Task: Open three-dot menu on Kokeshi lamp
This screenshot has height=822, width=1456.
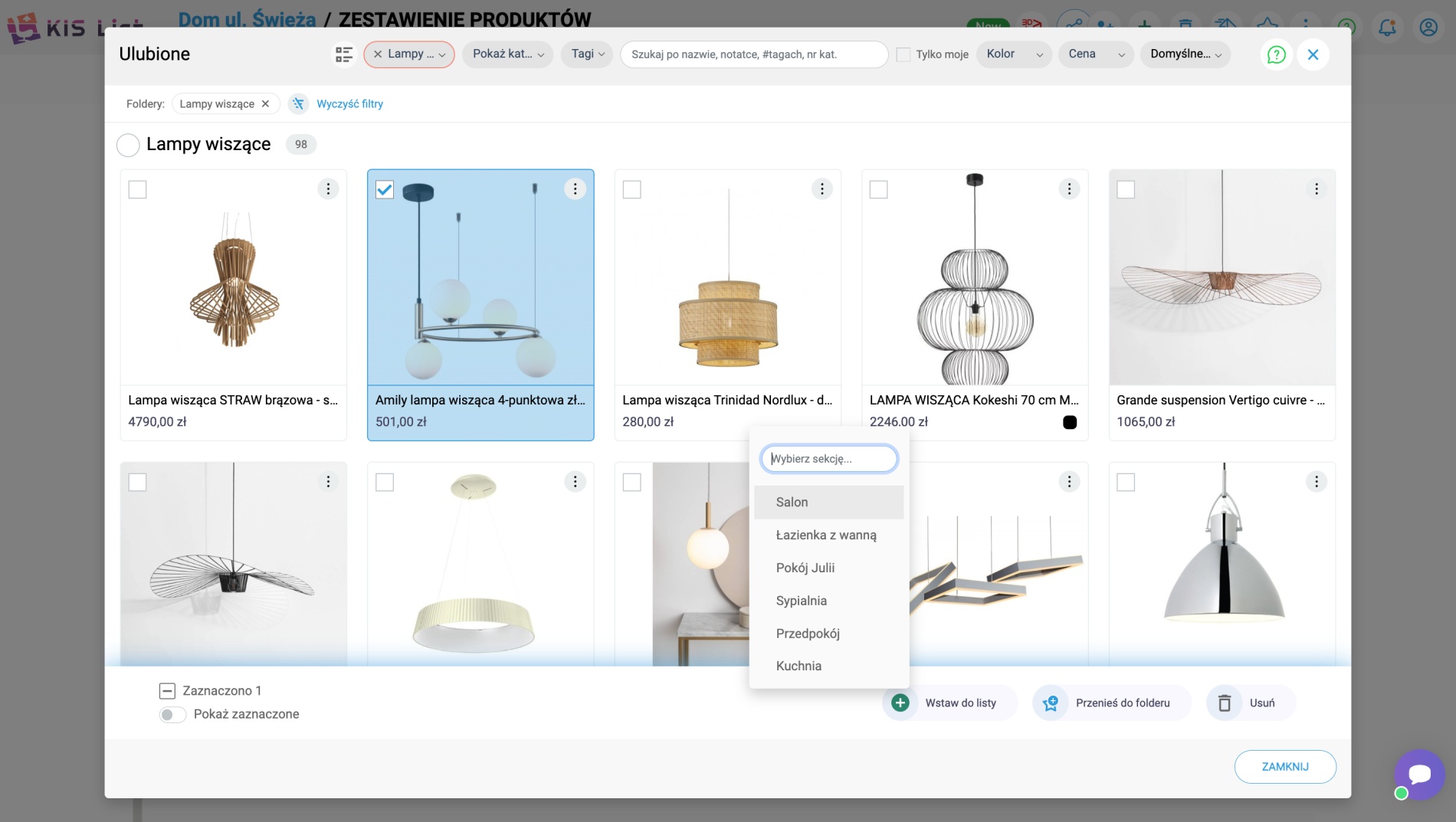Action: [x=1069, y=189]
